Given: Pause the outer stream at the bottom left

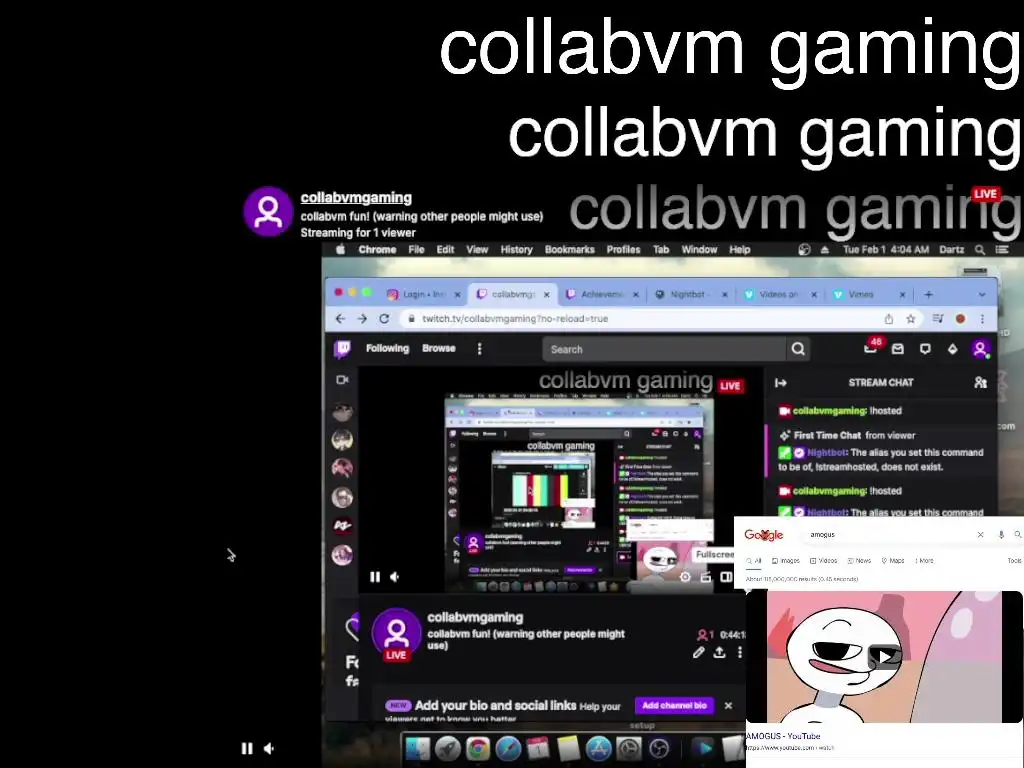Looking at the screenshot, I should [x=247, y=748].
